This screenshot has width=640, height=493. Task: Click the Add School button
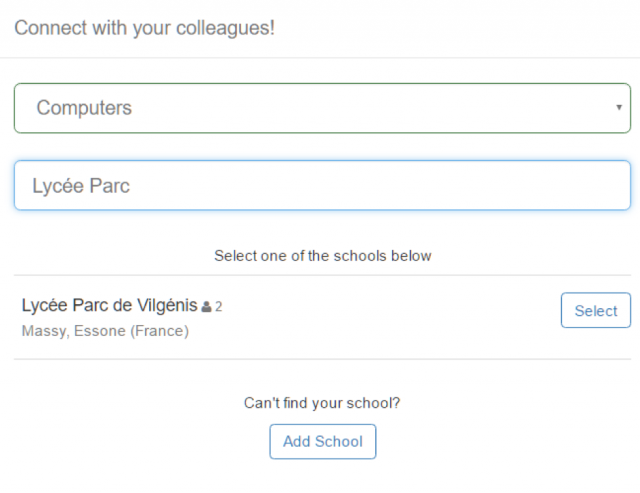click(322, 441)
